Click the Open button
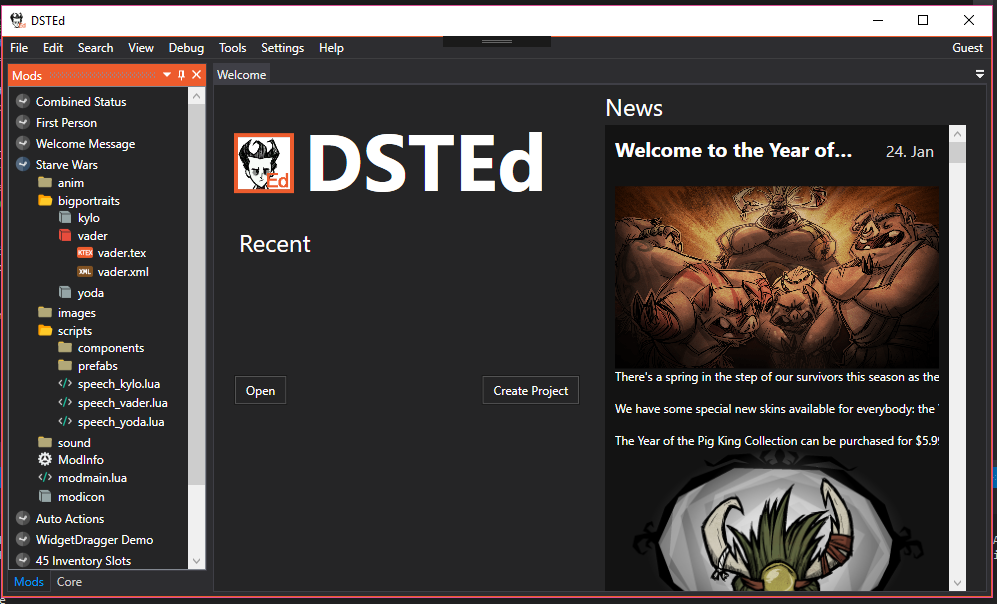 click(260, 391)
